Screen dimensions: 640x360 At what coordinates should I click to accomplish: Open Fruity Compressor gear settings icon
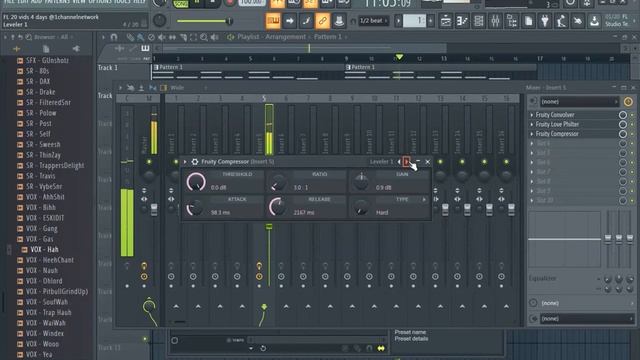pos(195,162)
